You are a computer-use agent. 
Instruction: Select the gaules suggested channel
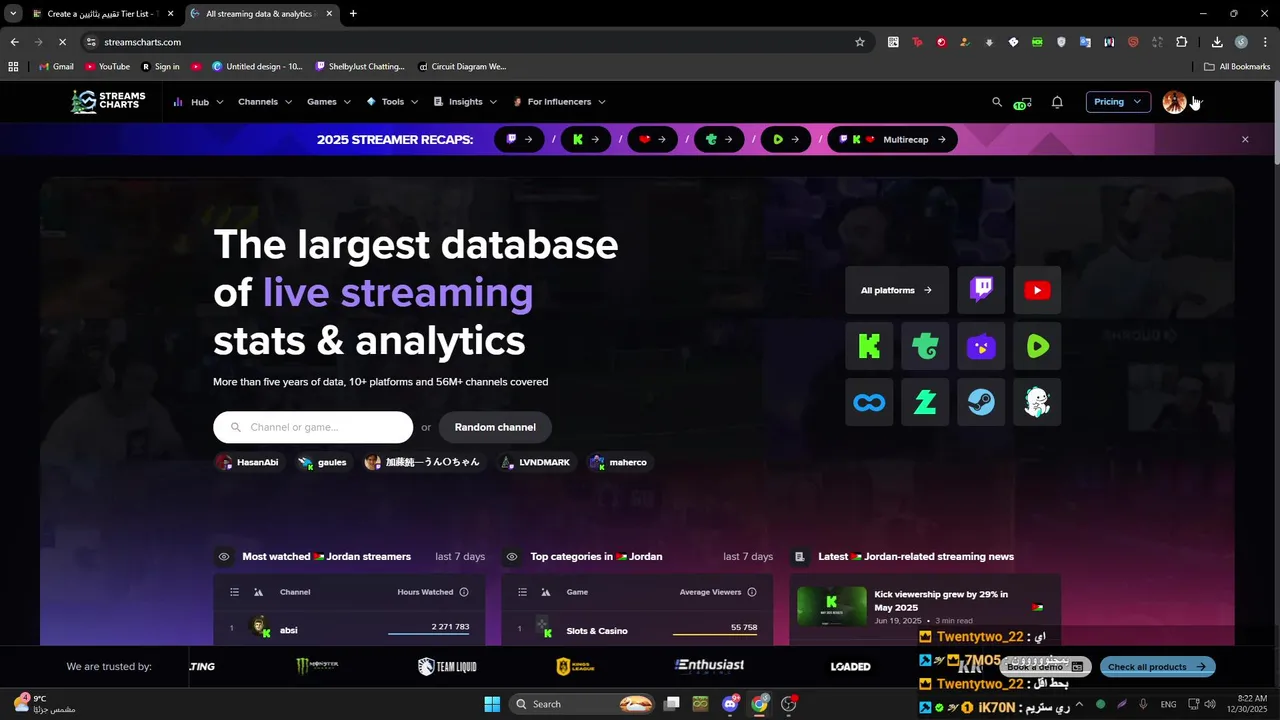point(322,462)
